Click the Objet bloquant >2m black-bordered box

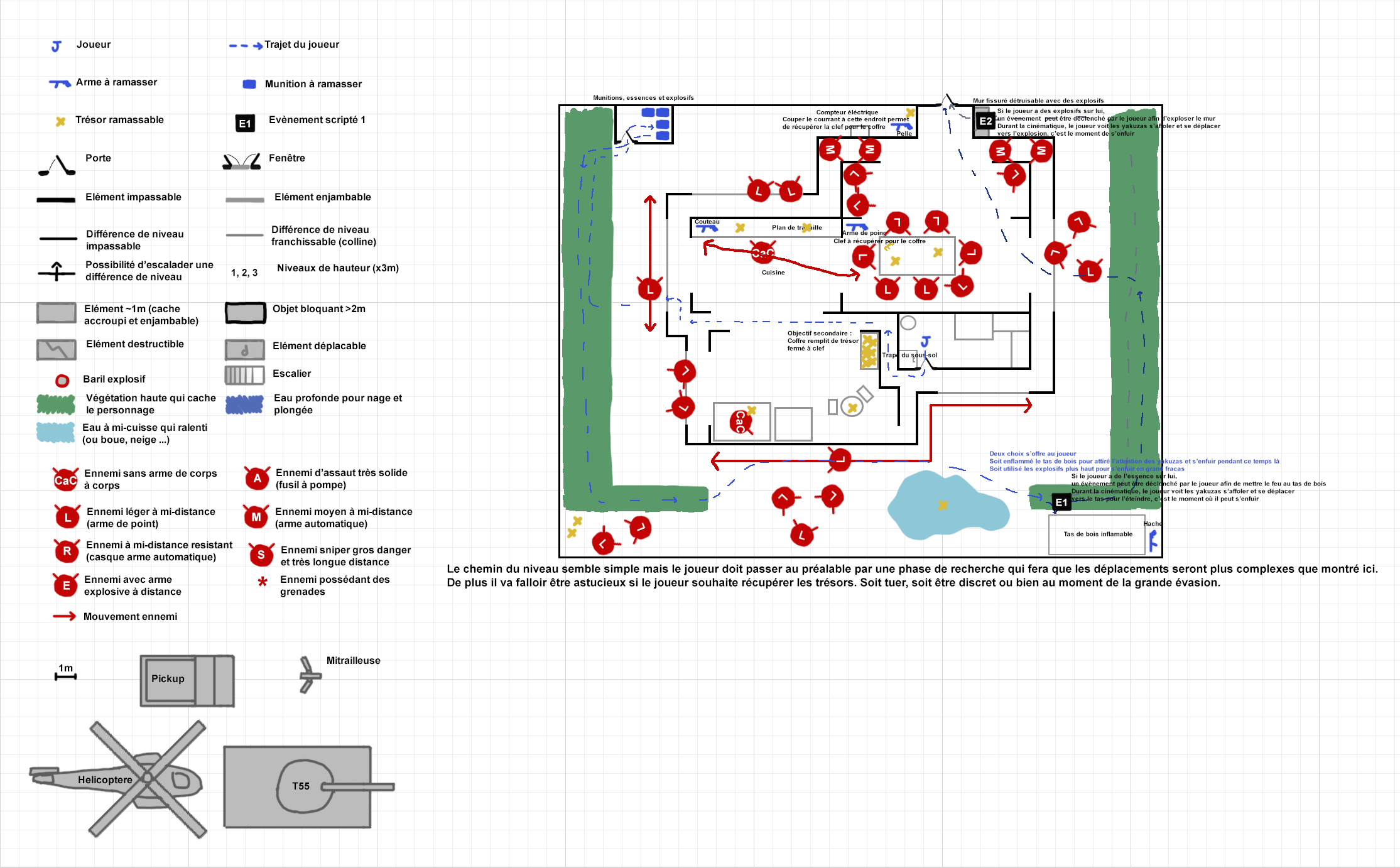point(246,313)
